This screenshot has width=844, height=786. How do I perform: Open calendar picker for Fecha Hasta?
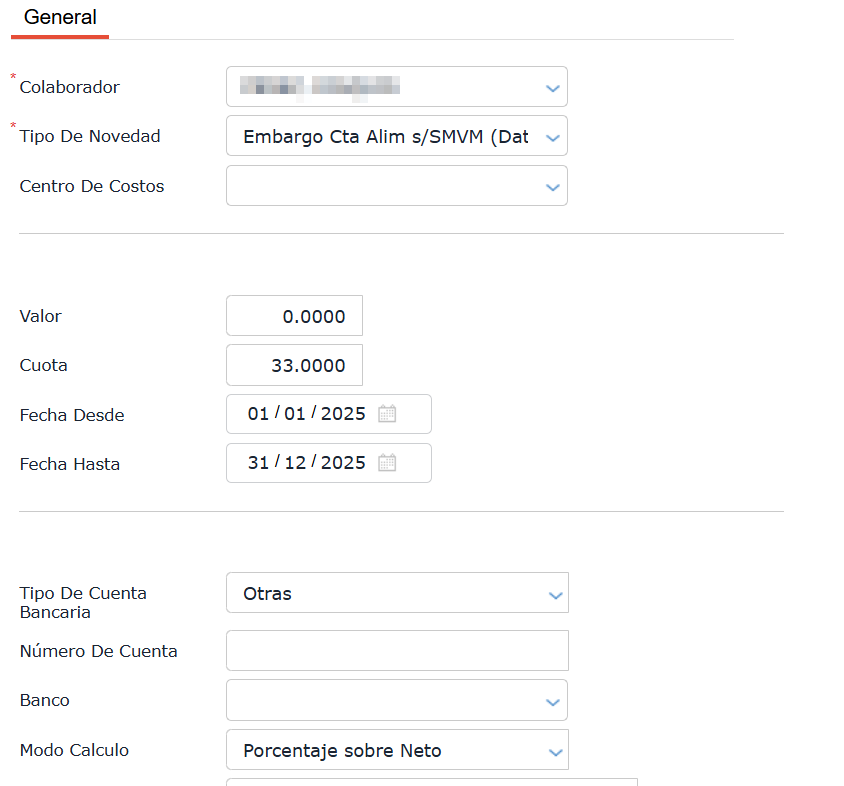coord(387,463)
